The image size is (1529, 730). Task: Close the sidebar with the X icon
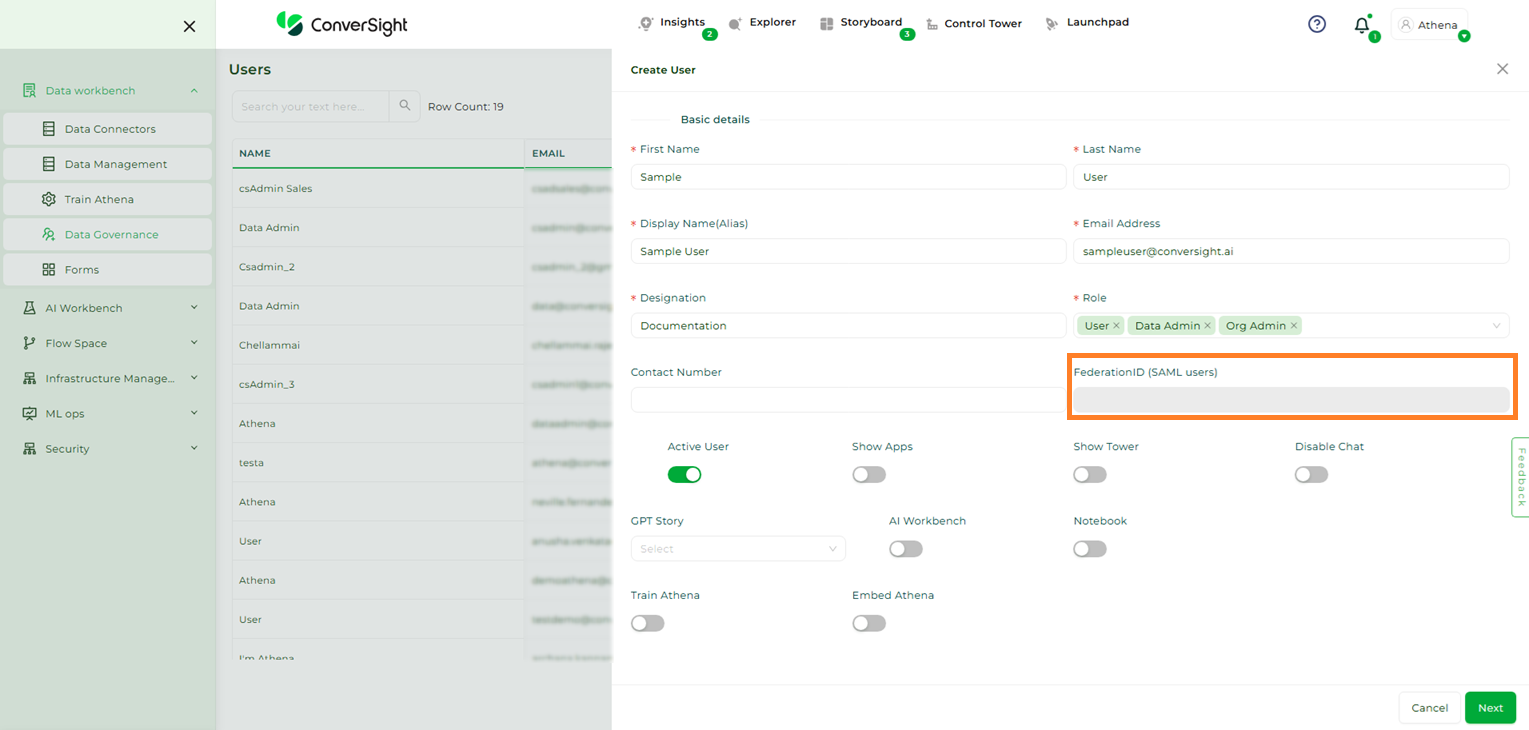pyautogui.click(x=189, y=26)
